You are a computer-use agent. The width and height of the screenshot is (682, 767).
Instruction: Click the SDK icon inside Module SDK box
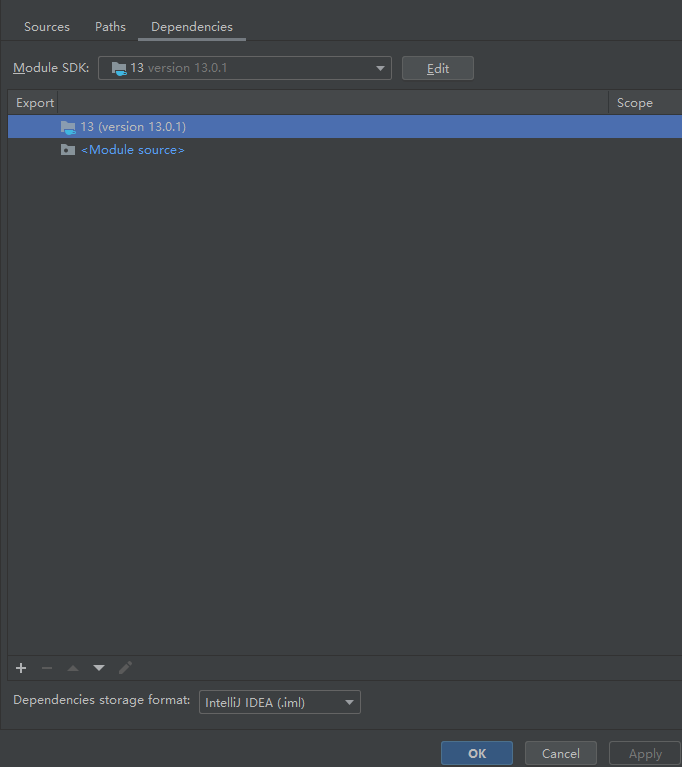[119, 68]
